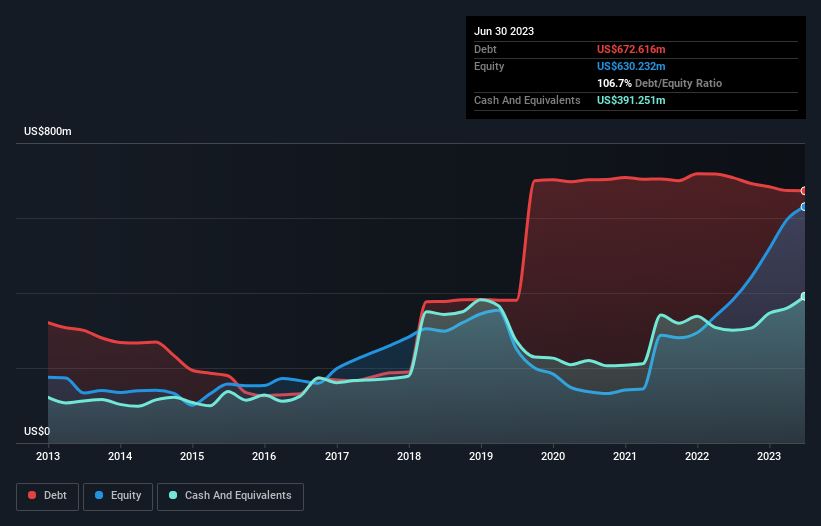Click the 2020 x-axis label

pyautogui.click(x=553, y=456)
